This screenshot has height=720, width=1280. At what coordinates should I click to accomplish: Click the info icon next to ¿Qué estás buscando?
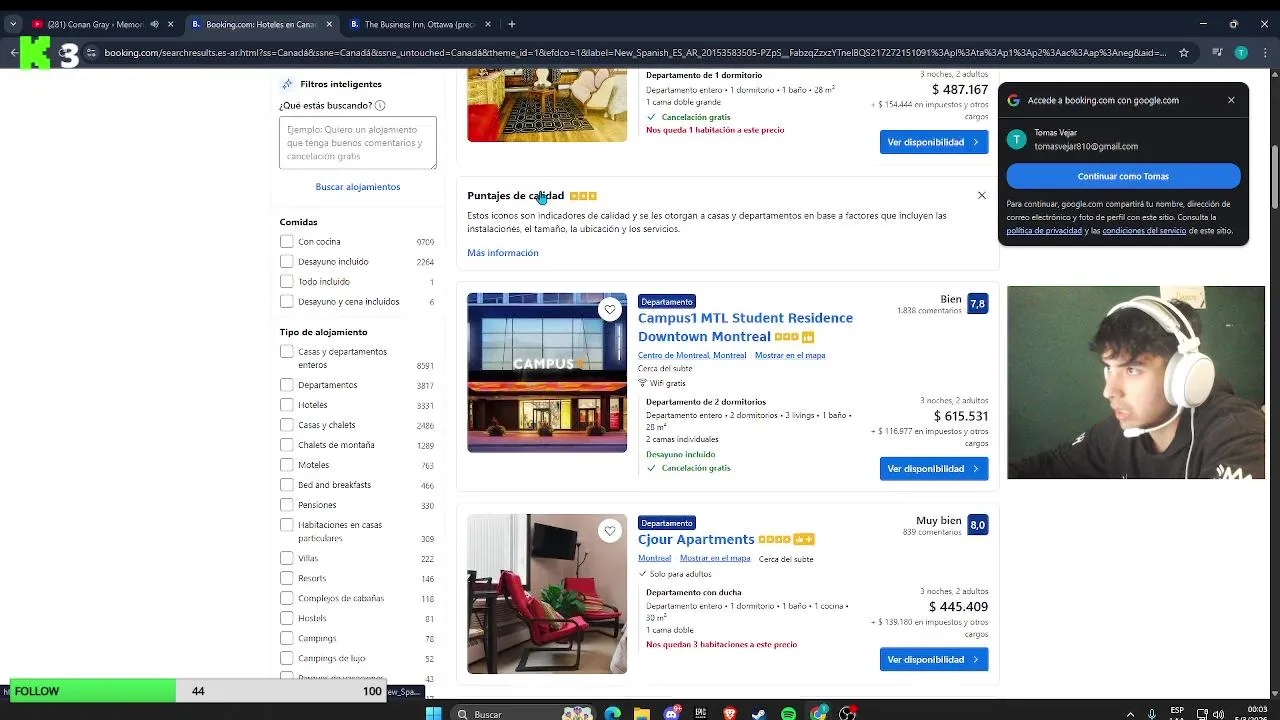380,105
